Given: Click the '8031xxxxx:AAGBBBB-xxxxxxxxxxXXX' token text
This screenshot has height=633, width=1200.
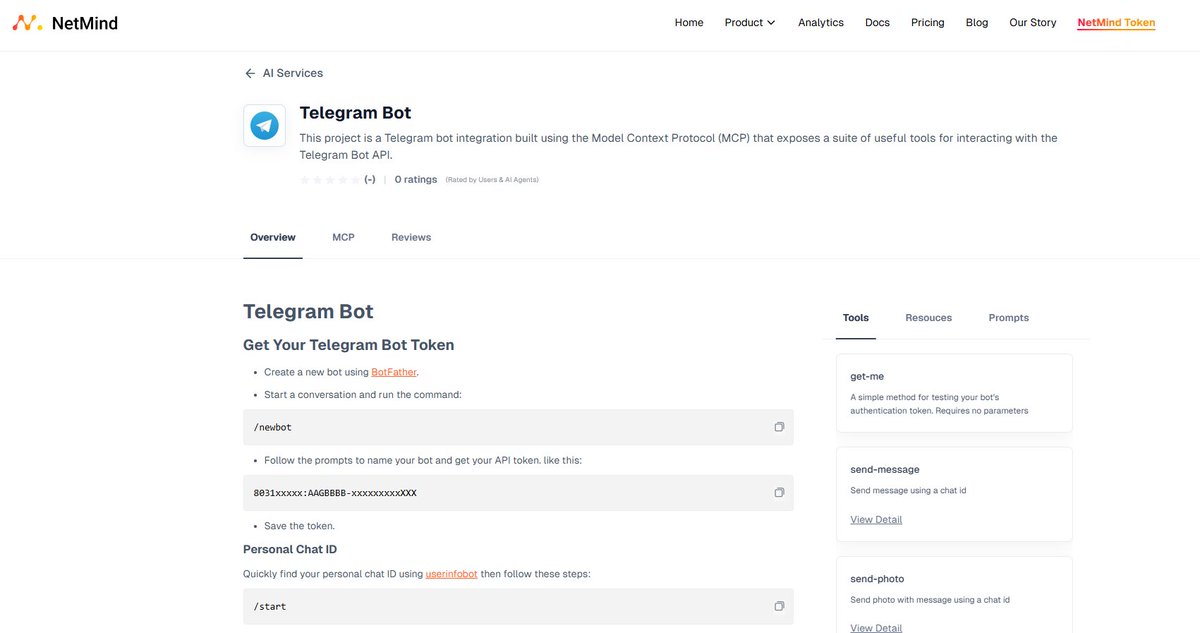Looking at the screenshot, I should tap(335, 493).
